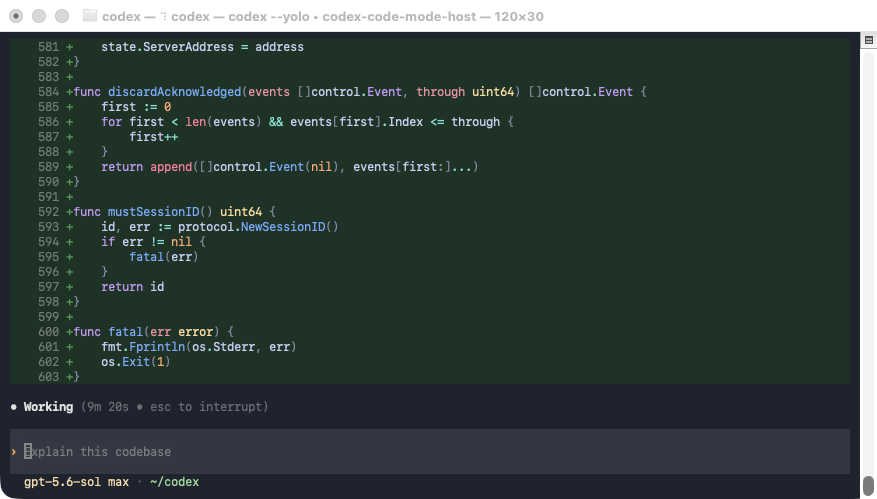Click 'fatal(err)' call on line 595
This screenshot has height=499, width=877.
(164, 257)
